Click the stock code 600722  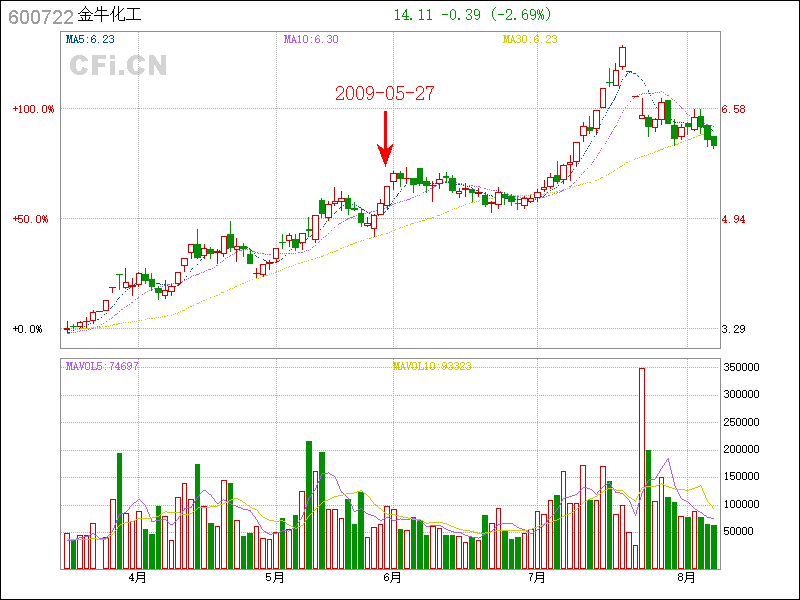tap(40, 16)
